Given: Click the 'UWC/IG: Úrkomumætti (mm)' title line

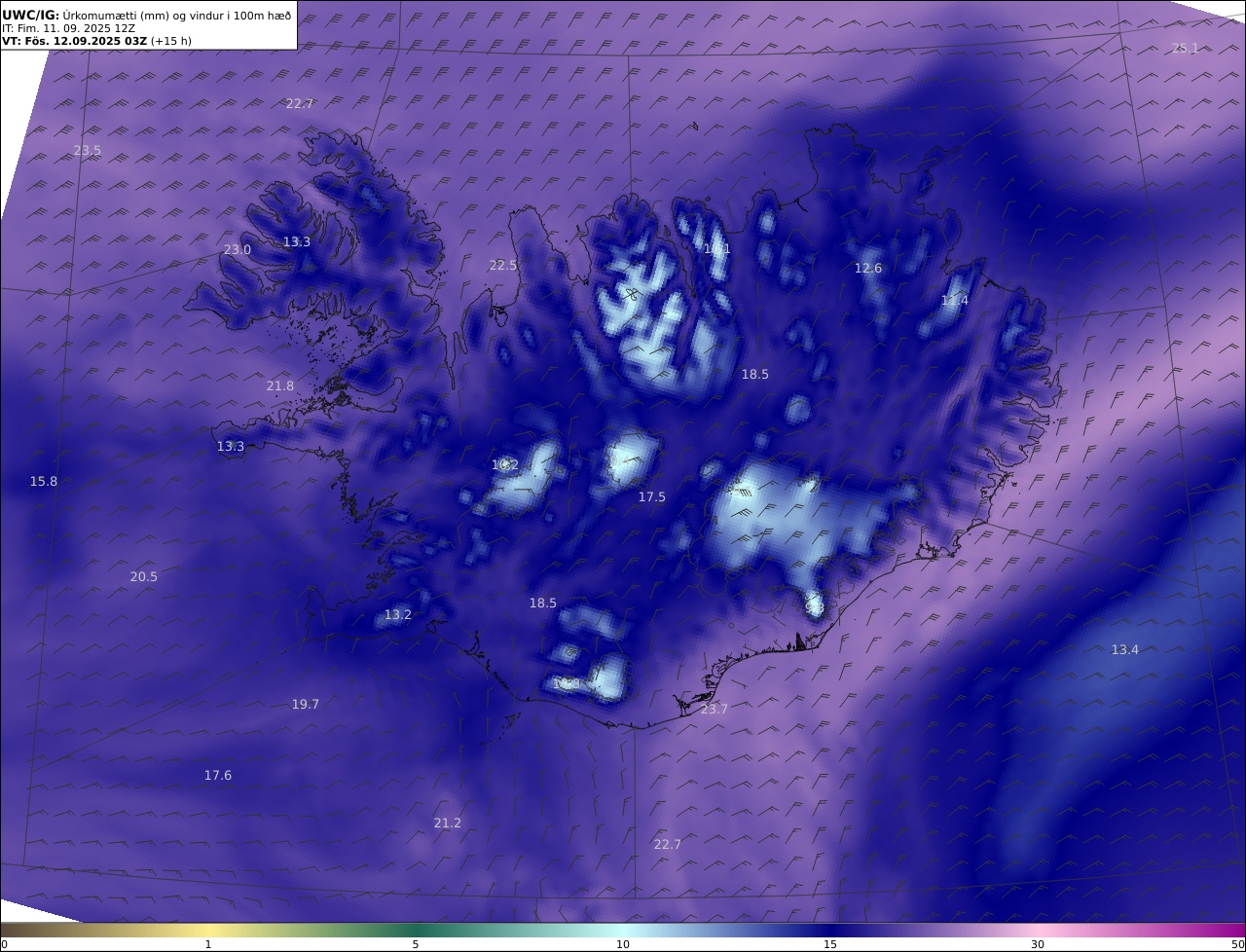Looking at the screenshot, I should (x=147, y=16).
